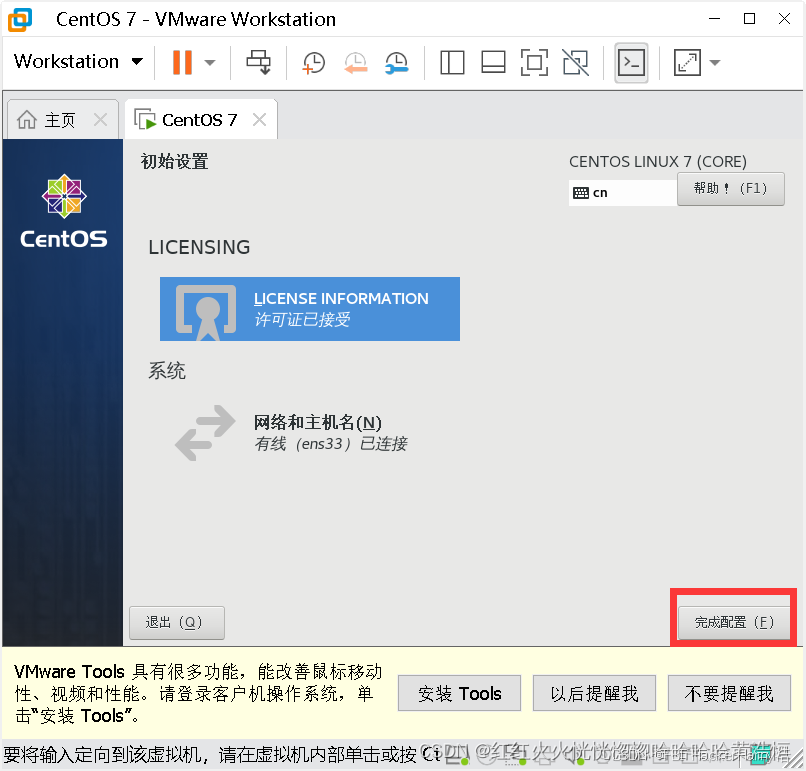Show or hide the library sidebar
This screenshot has width=806, height=771.
452,63
